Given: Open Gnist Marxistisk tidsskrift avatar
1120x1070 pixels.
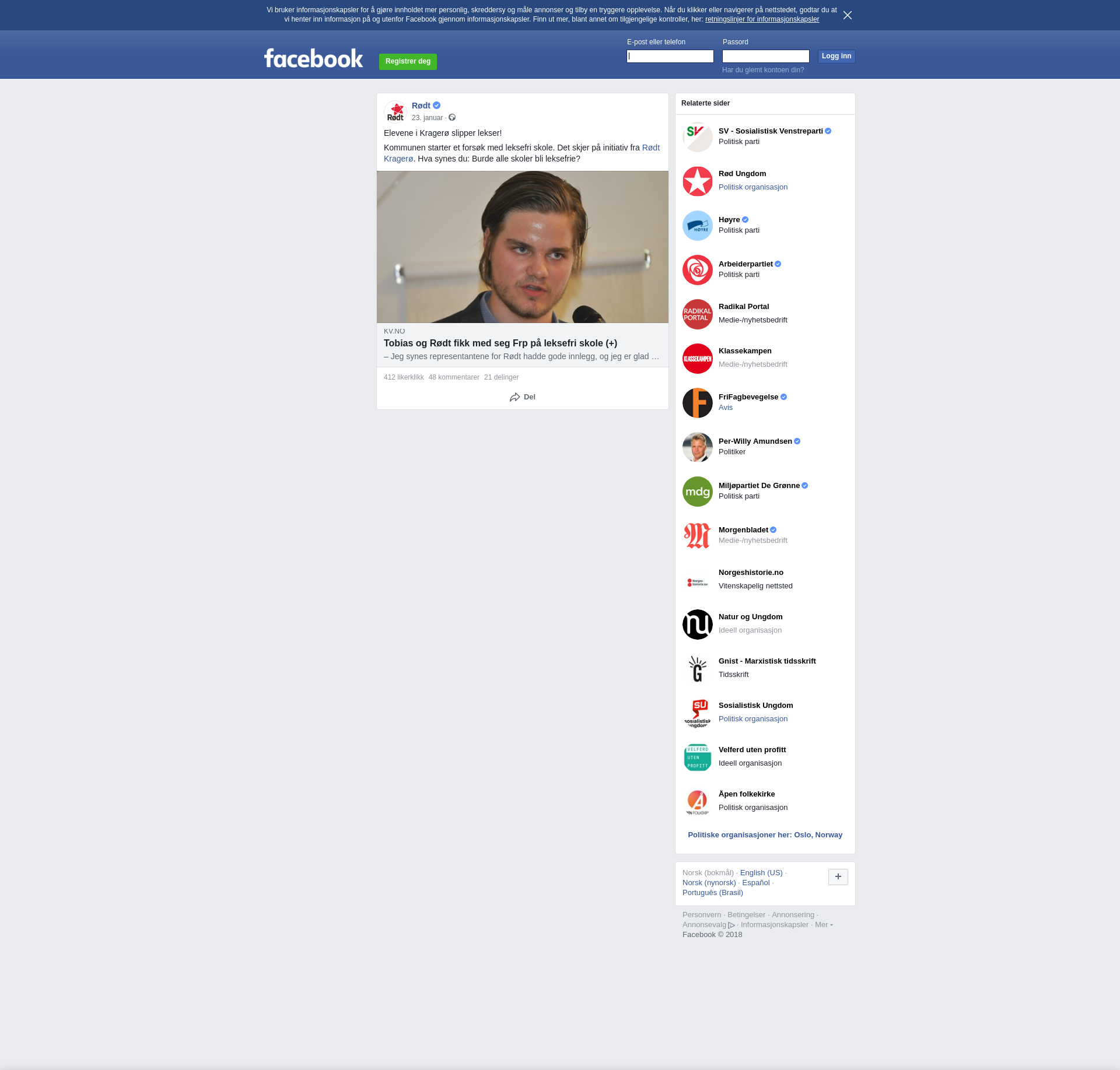Looking at the screenshot, I should click(x=698, y=669).
